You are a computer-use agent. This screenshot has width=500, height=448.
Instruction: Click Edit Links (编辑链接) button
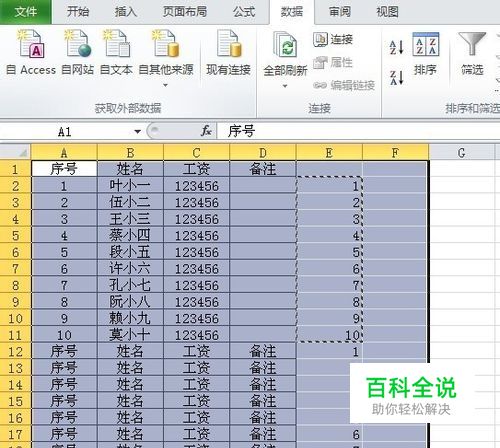coord(344,85)
